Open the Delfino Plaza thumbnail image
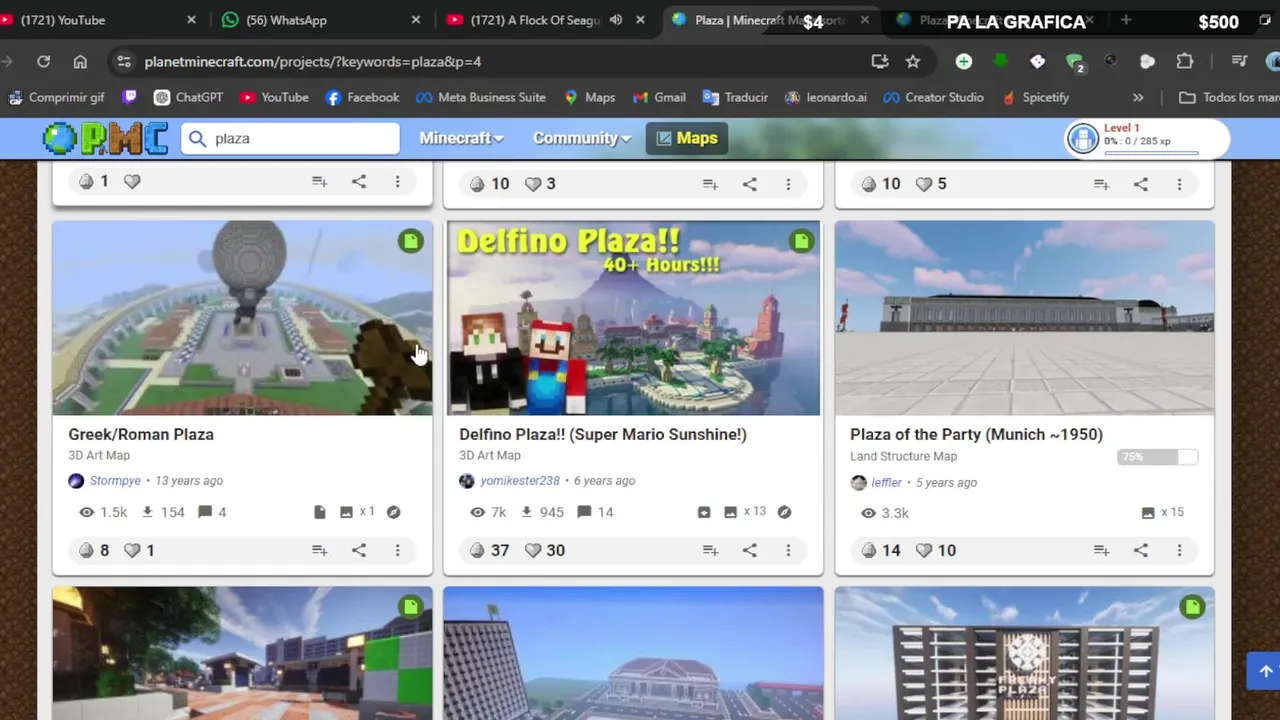This screenshot has height=720, width=1280. pos(633,318)
